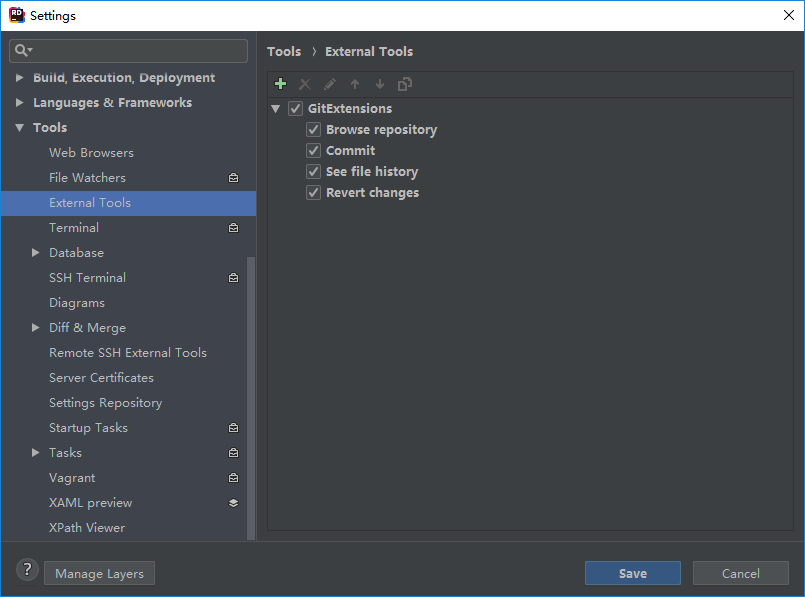Click the badge icon next to File Watchers
805x597 pixels.
tap(233, 177)
